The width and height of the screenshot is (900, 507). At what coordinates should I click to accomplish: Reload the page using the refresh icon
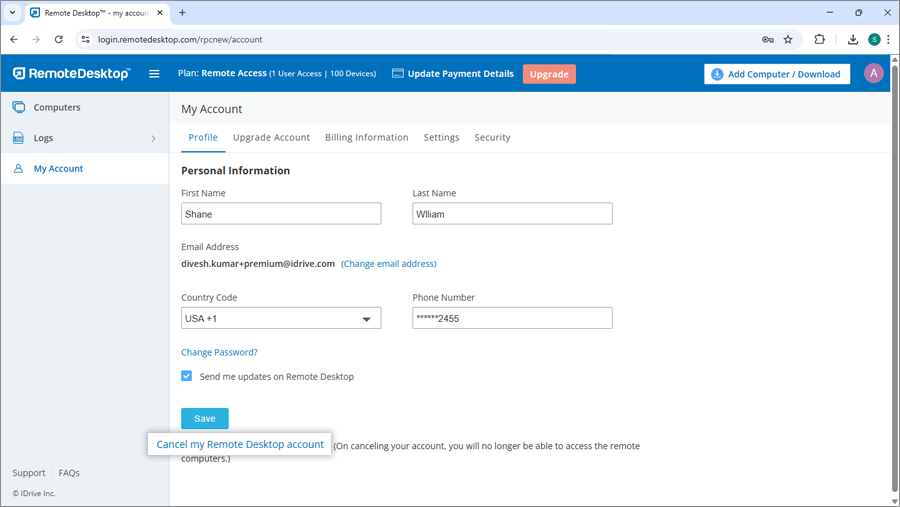tap(59, 40)
